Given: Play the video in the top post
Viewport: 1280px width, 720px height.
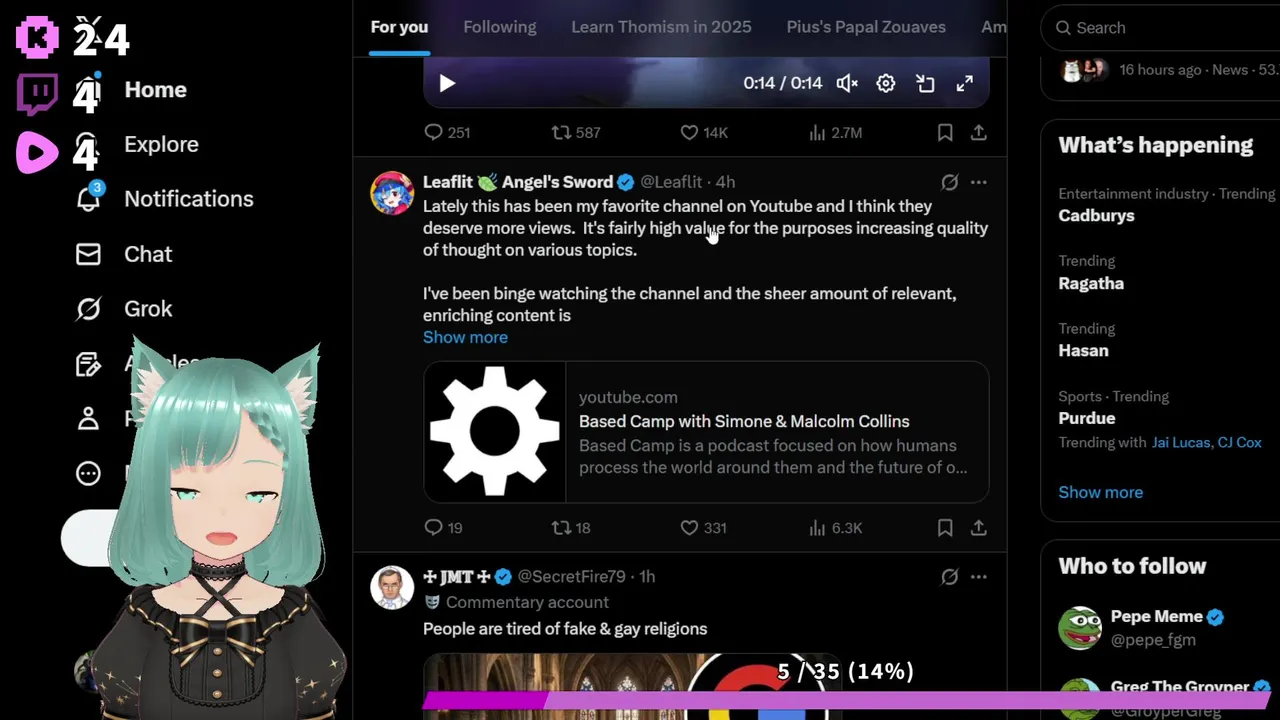Looking at the screenshot, I should [447, 83].
